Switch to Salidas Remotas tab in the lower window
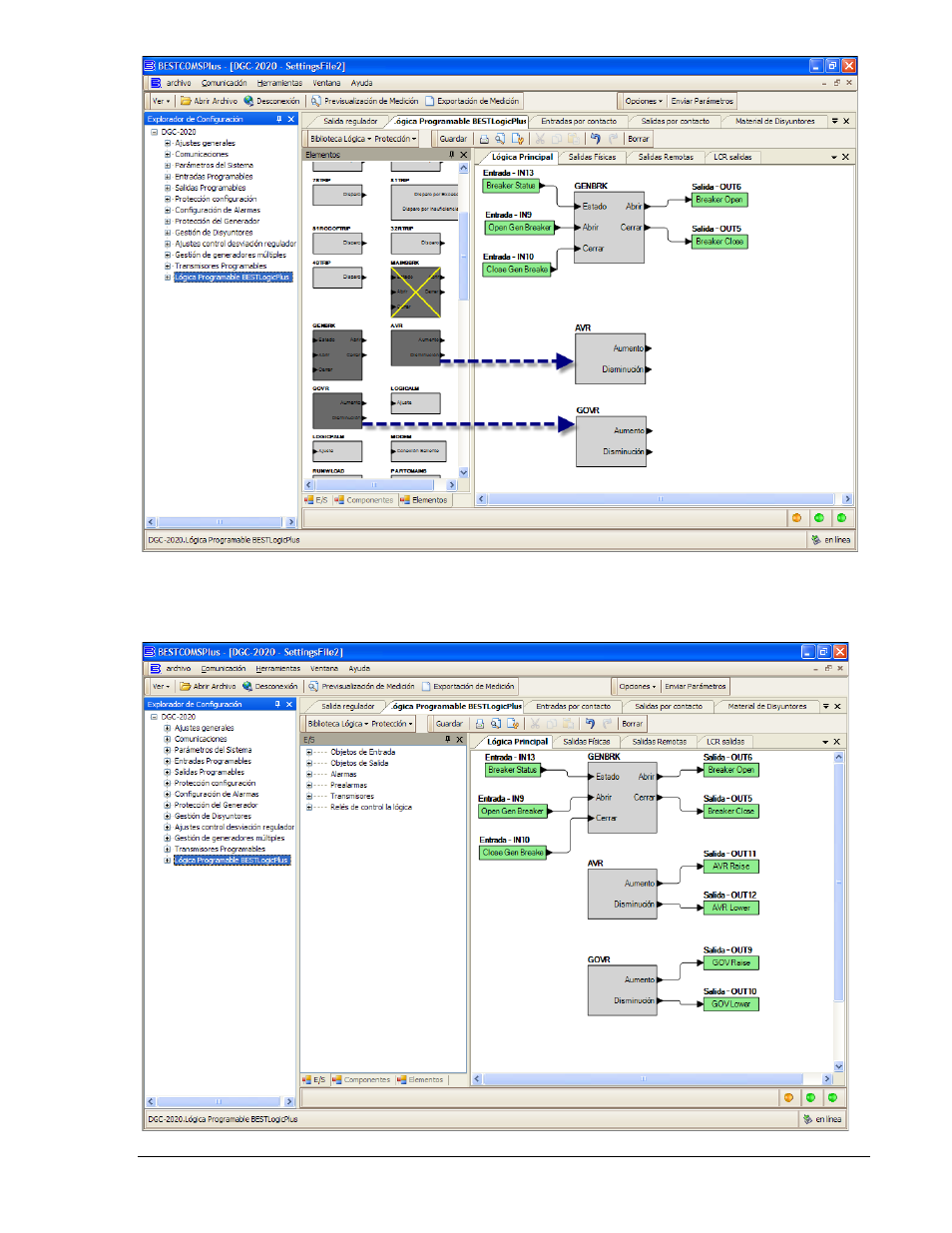This screenshot has width=952, height=1233. [660, 742]
